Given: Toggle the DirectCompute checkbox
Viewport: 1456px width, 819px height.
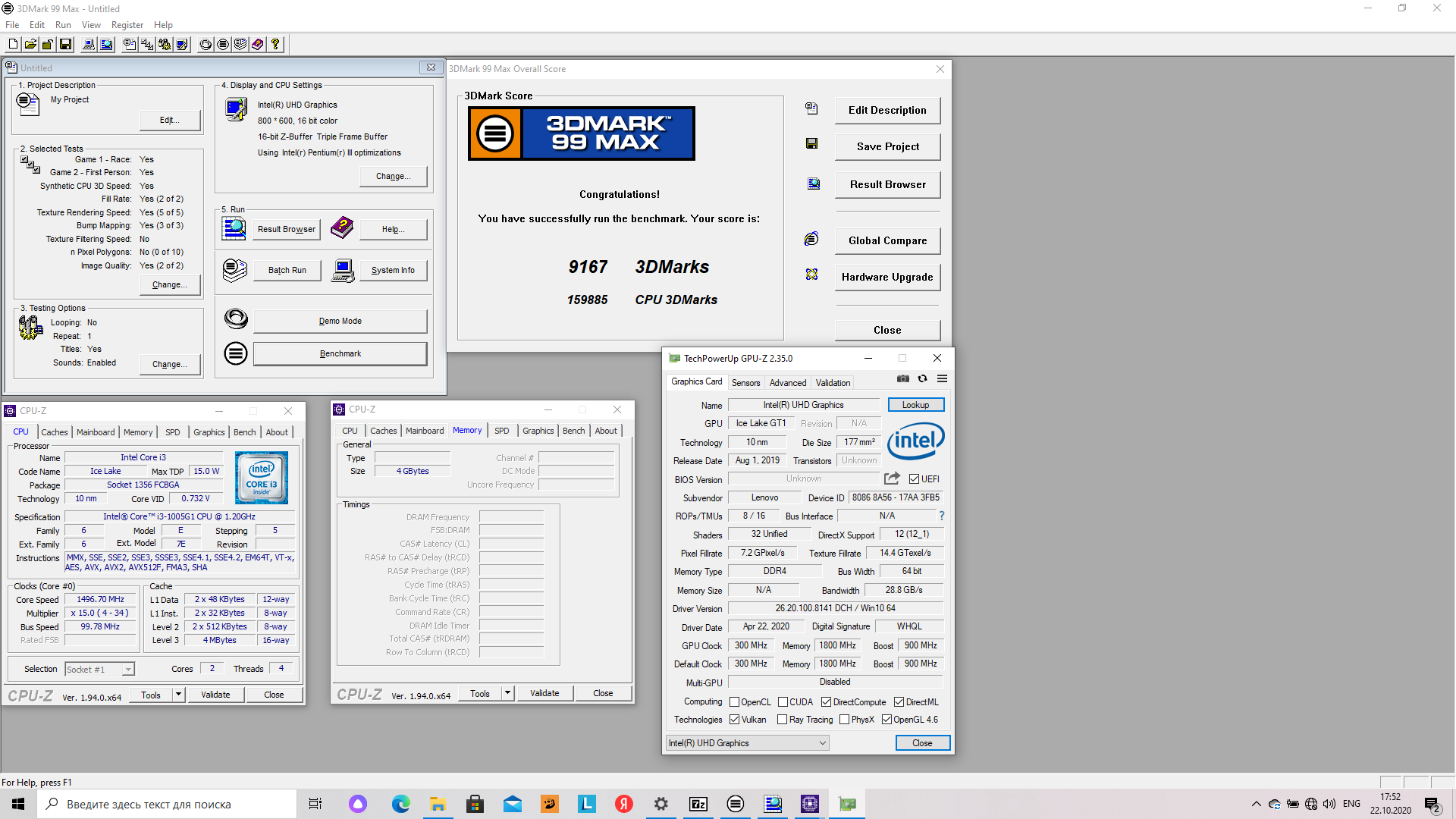Looking at the screenshot, I should [x=826, y=702].
